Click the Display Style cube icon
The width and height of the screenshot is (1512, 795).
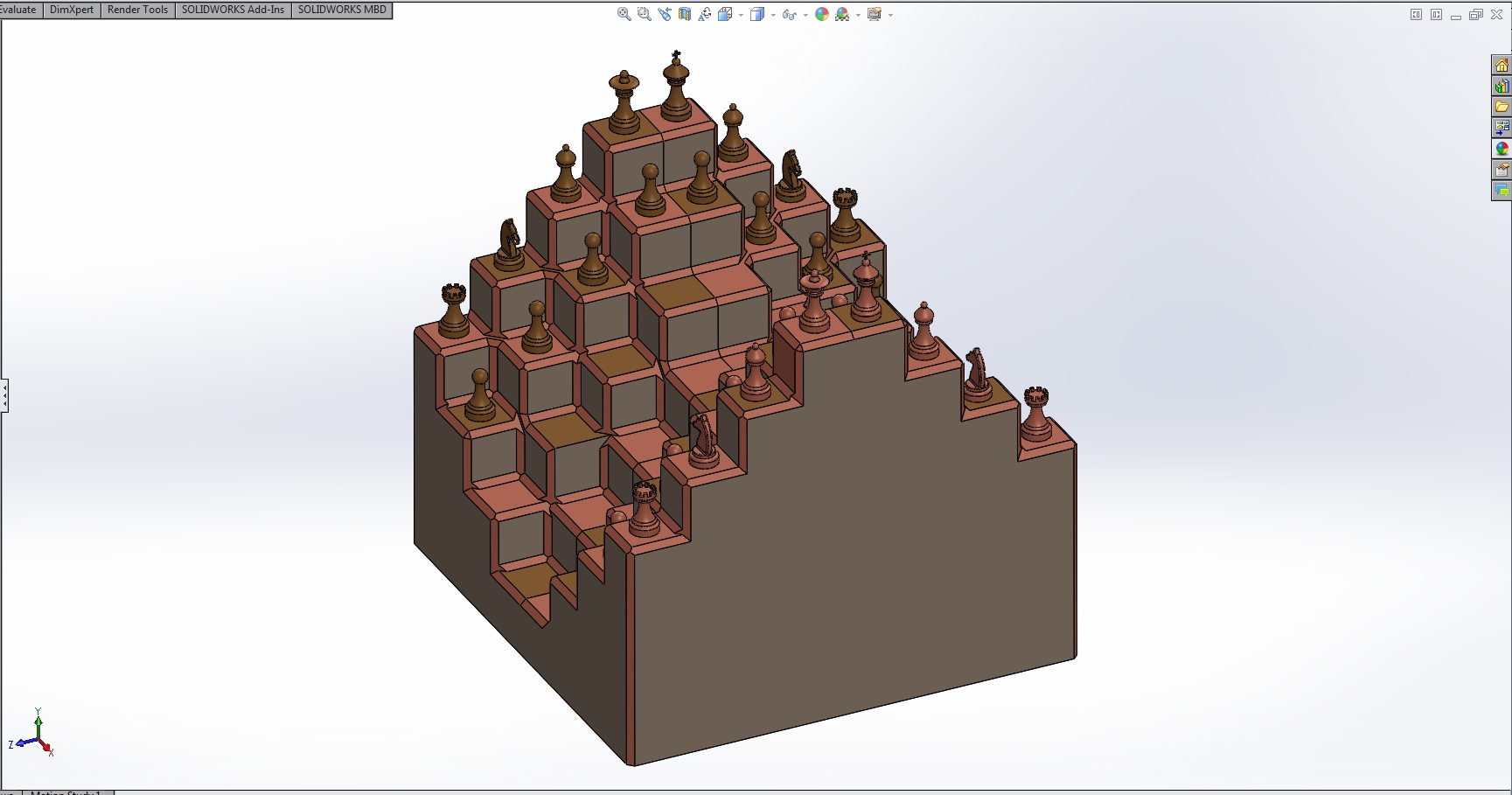(757, 14)
